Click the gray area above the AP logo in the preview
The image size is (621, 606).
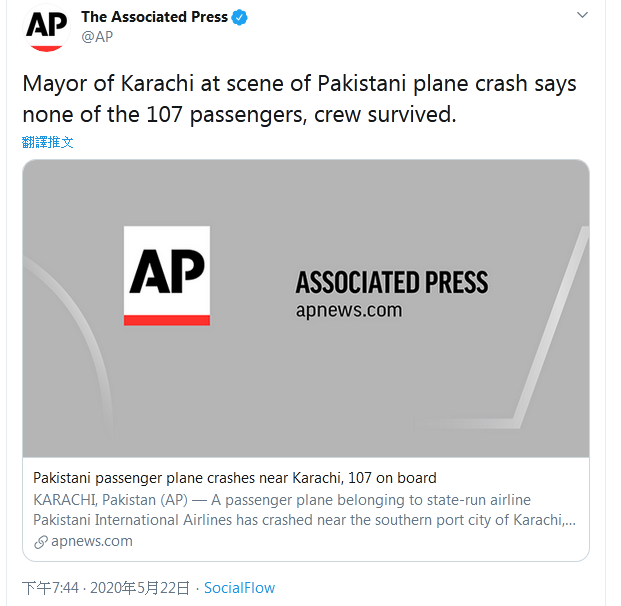167,195
